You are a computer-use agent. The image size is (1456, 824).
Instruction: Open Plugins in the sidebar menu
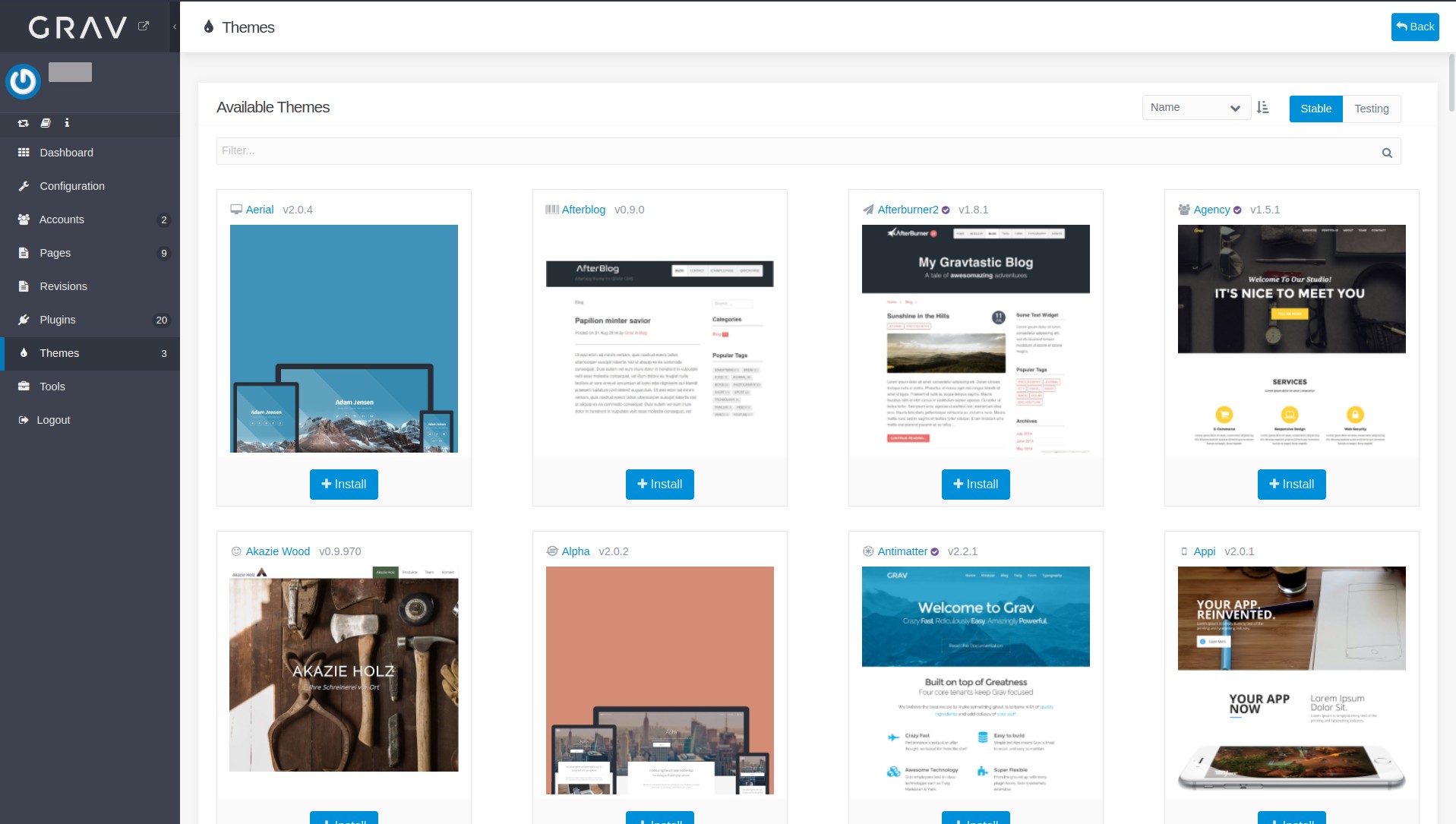click(58, 320)
